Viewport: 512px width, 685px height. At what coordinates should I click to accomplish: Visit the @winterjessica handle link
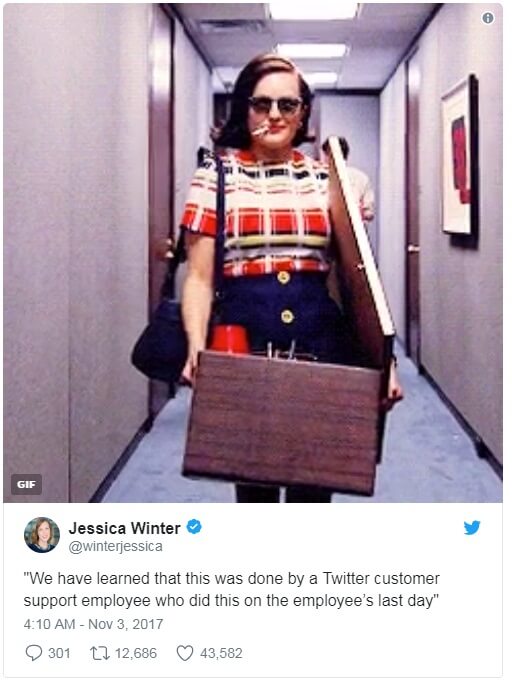coord(116,547)
